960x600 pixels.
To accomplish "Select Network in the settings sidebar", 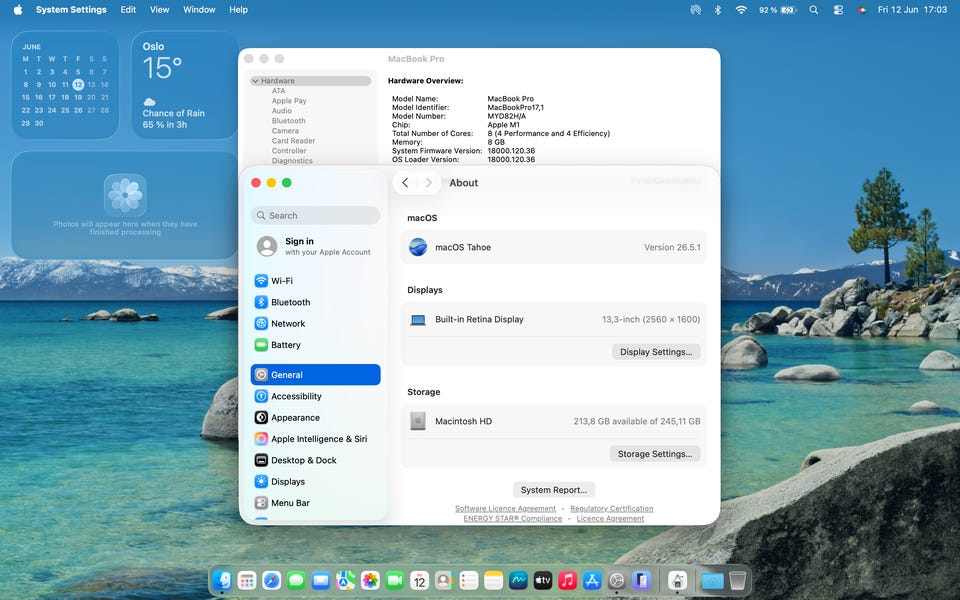I will pyautogui.click(x=315, y=324).
